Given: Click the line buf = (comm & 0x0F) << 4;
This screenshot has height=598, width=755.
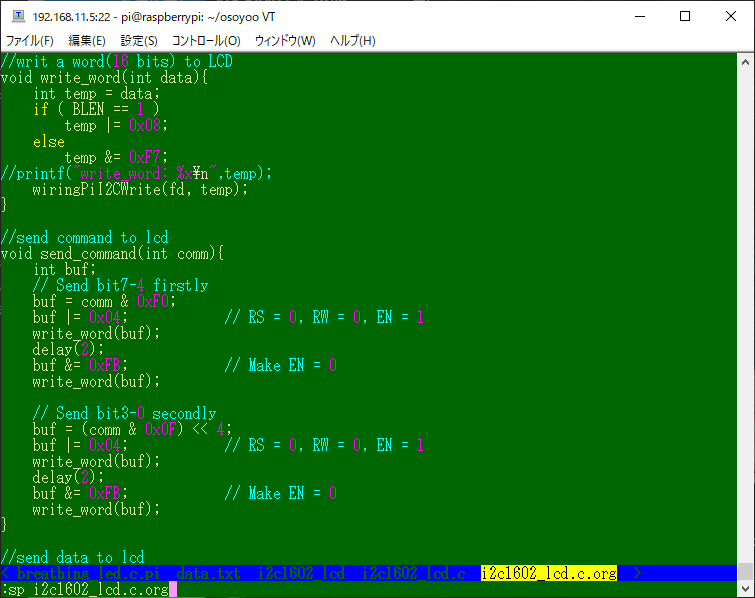Looking at the screenshot, I should (132, 429).
